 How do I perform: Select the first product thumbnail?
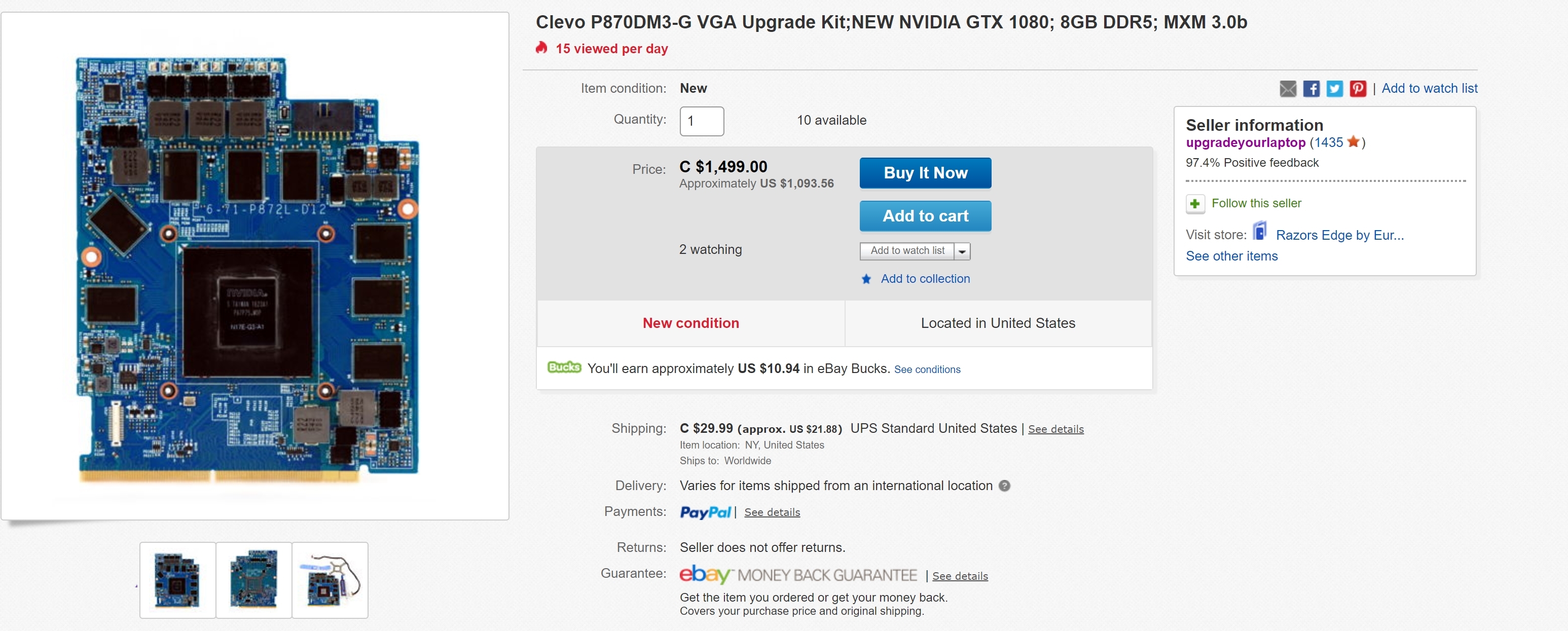click(x=177, y=580)
